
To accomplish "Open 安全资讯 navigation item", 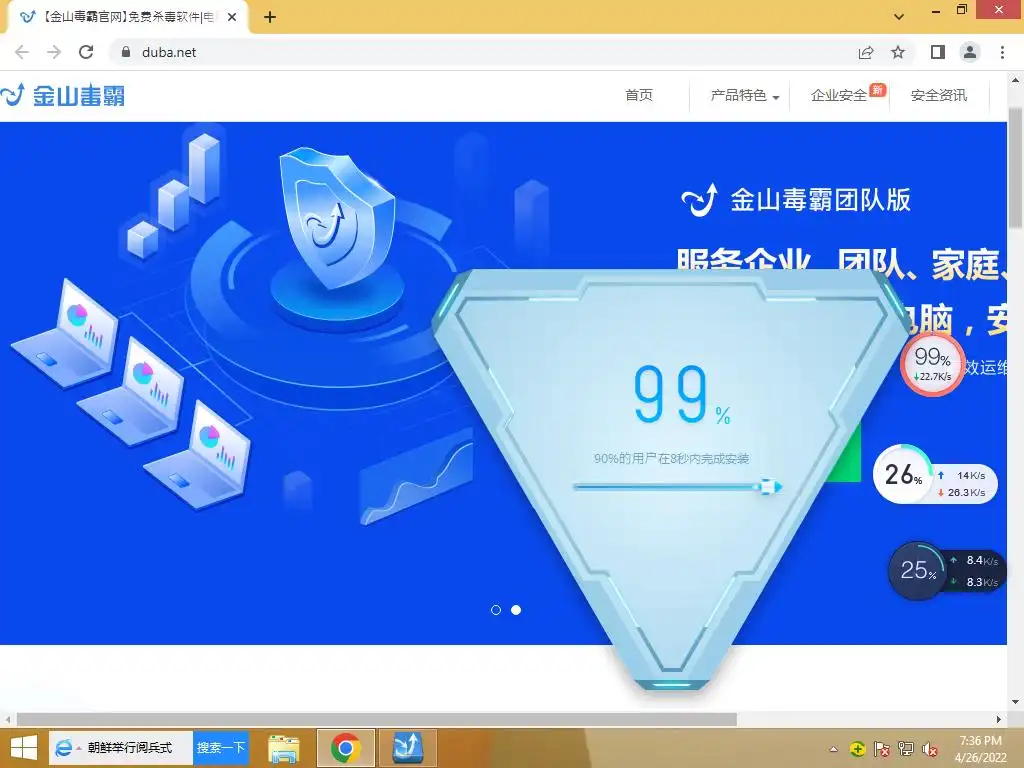I will coord(938,95).
